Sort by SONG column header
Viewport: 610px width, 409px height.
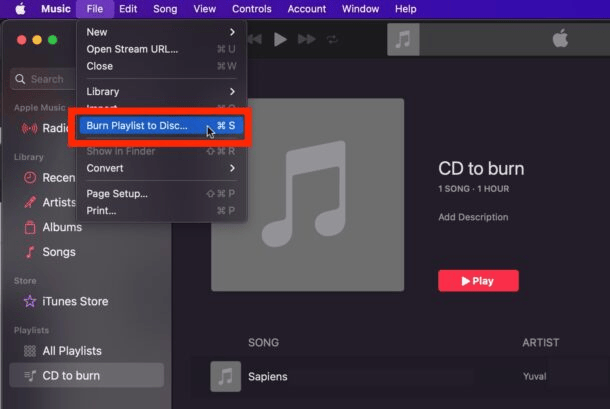(x=263, y=342)
